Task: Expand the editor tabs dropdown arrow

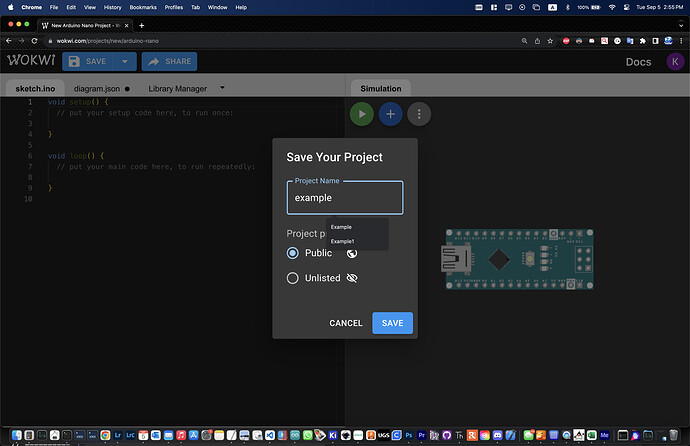Action: click(x=222, y=88)
